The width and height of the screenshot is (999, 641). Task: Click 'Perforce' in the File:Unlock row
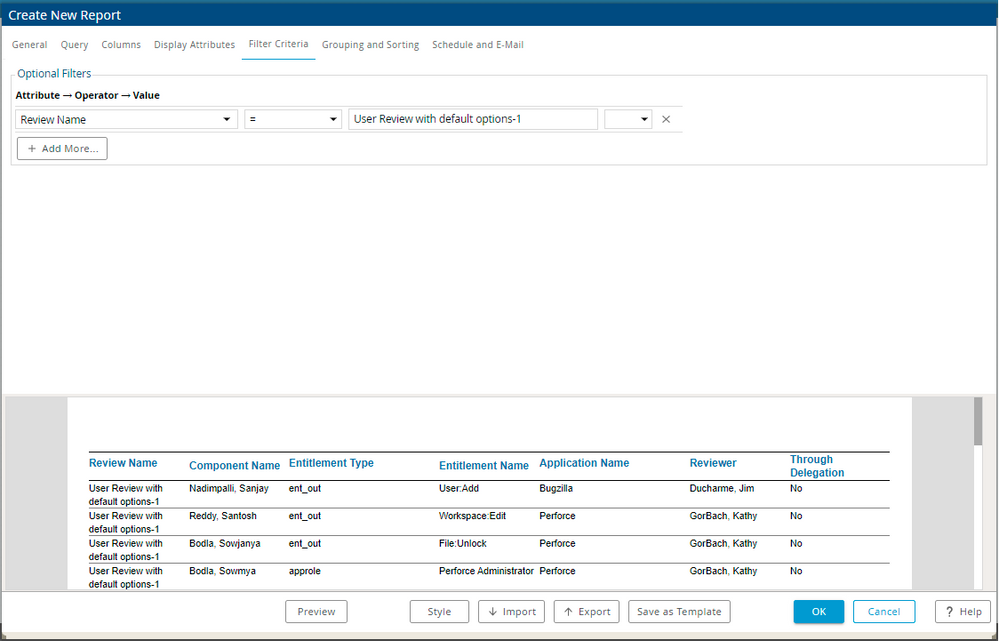point(557,544)
